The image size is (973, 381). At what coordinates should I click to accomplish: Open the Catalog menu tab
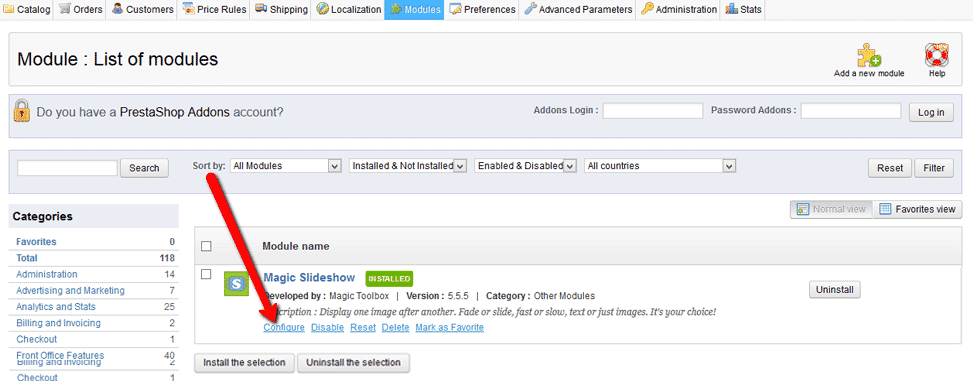[x=27, y=9]
